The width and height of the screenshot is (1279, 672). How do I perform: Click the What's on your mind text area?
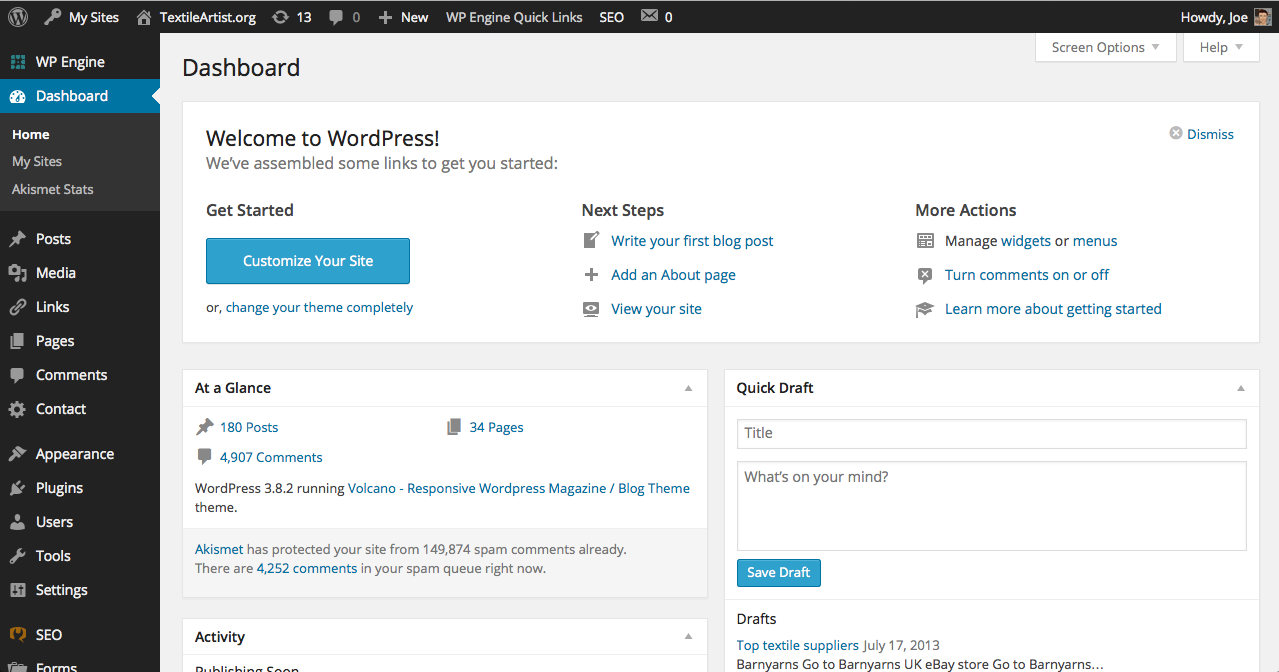coord(992,506)
